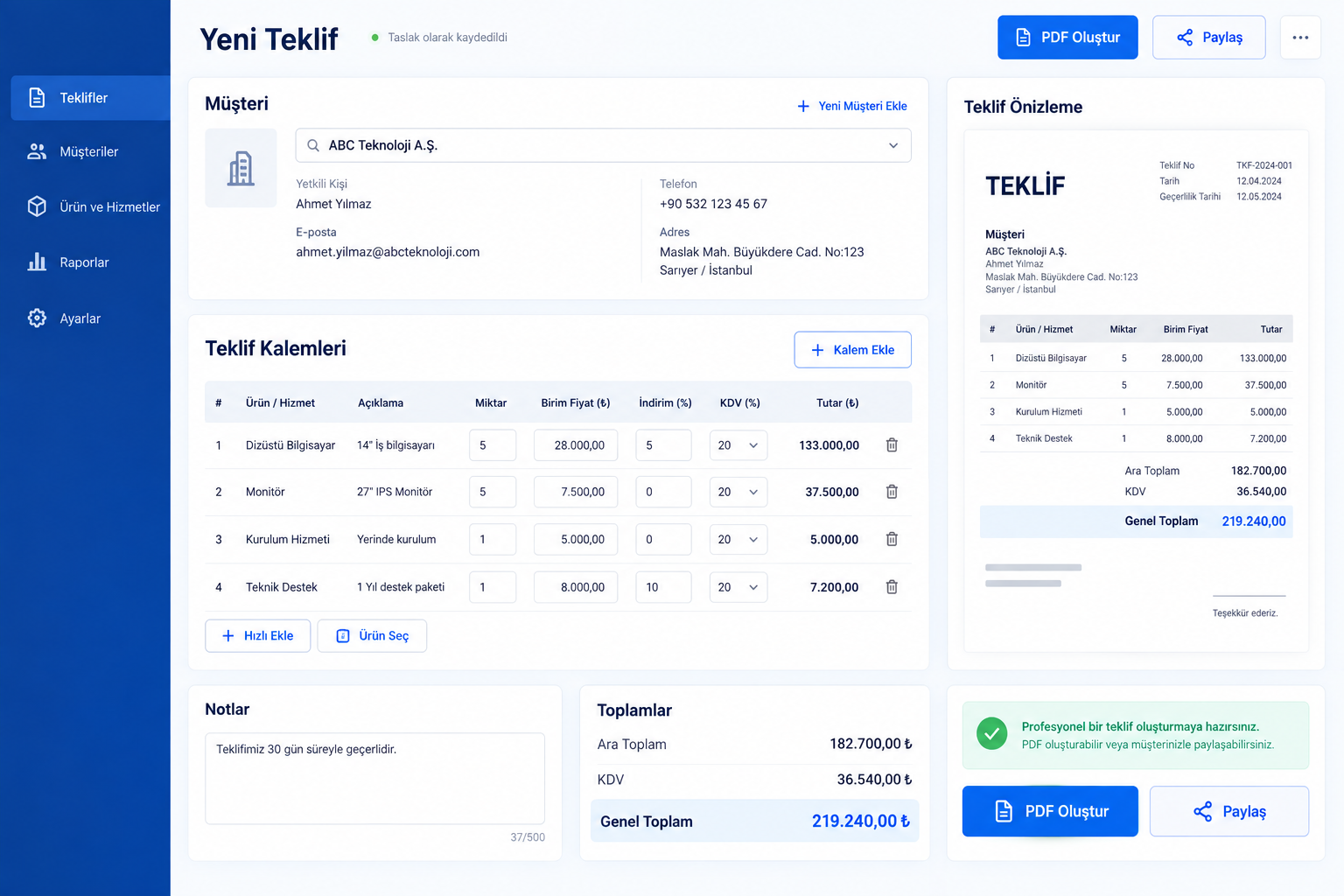Click the bottom PDF Oluştur button
Viewport: 1344px width, 896px height.
click(x=1050, y=811)
